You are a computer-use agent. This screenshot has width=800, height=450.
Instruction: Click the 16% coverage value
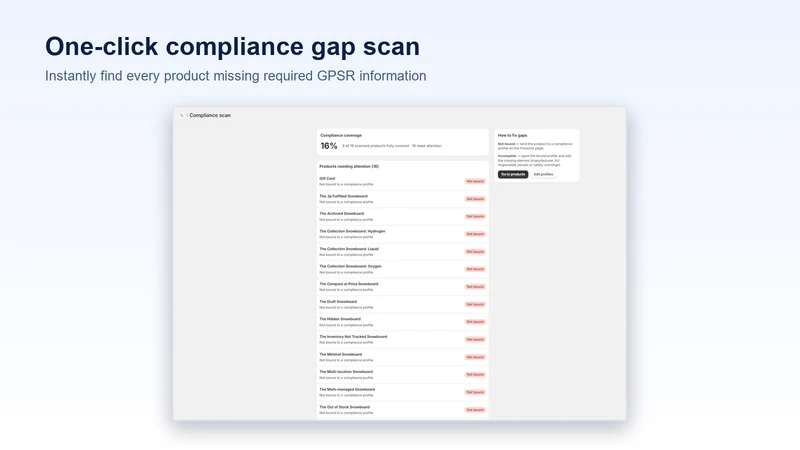(329, 146)
